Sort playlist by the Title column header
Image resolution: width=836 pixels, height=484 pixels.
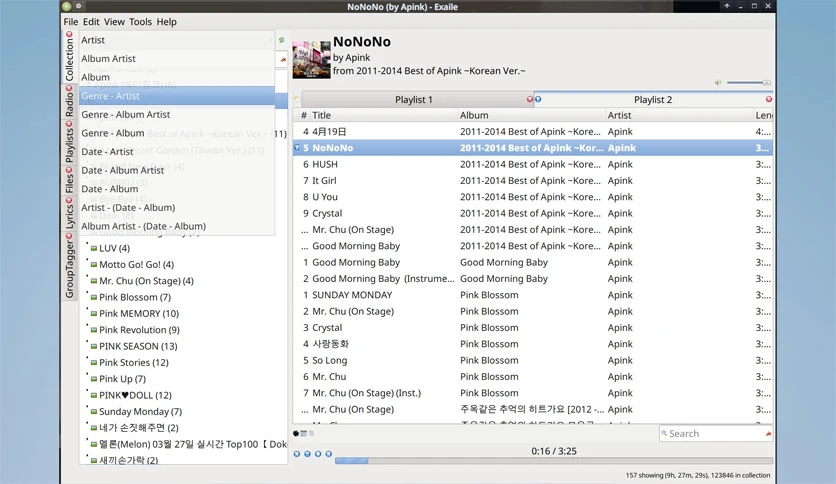coord(383,115)
